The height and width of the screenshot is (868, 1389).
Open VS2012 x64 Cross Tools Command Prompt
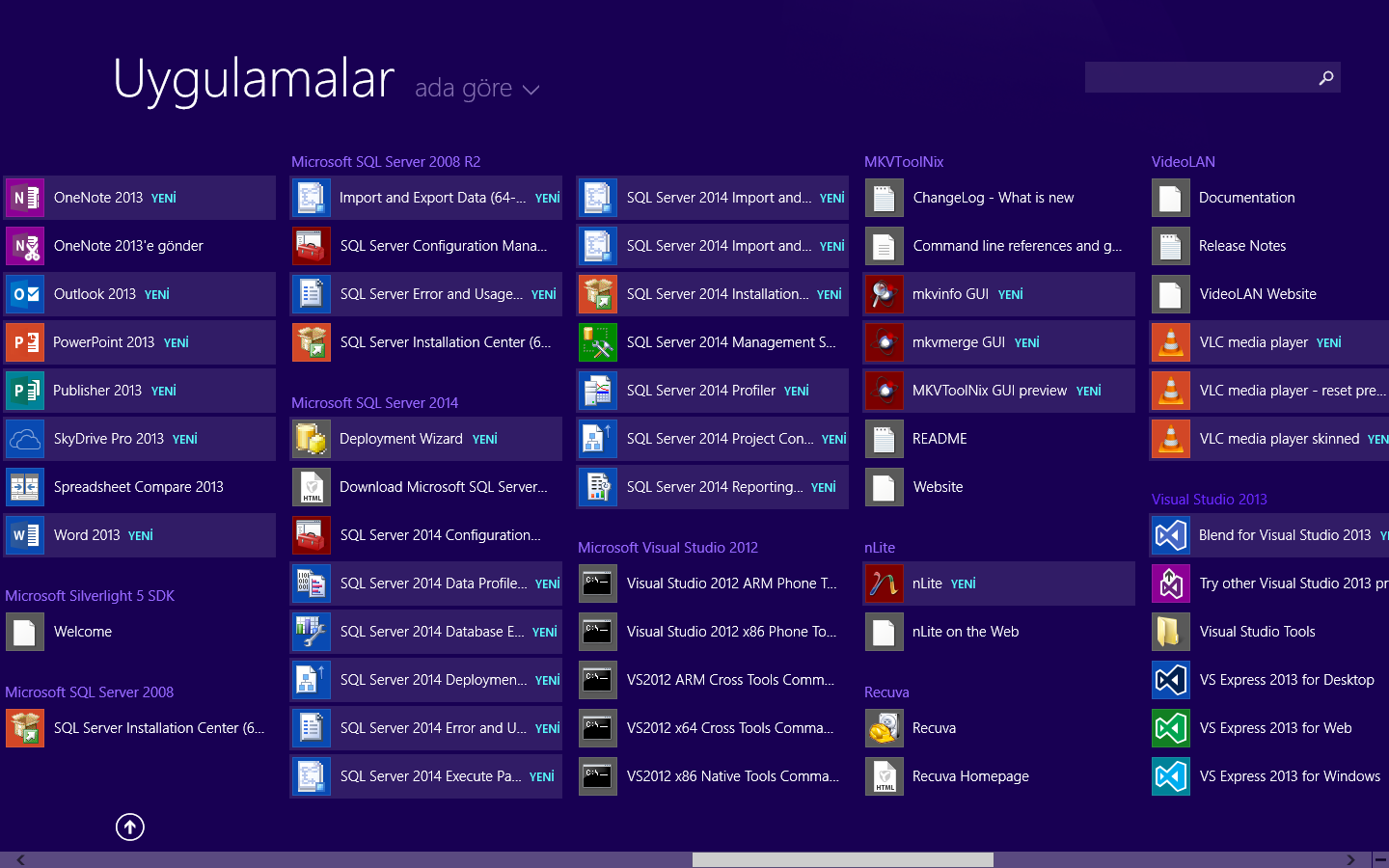(713, 728)
